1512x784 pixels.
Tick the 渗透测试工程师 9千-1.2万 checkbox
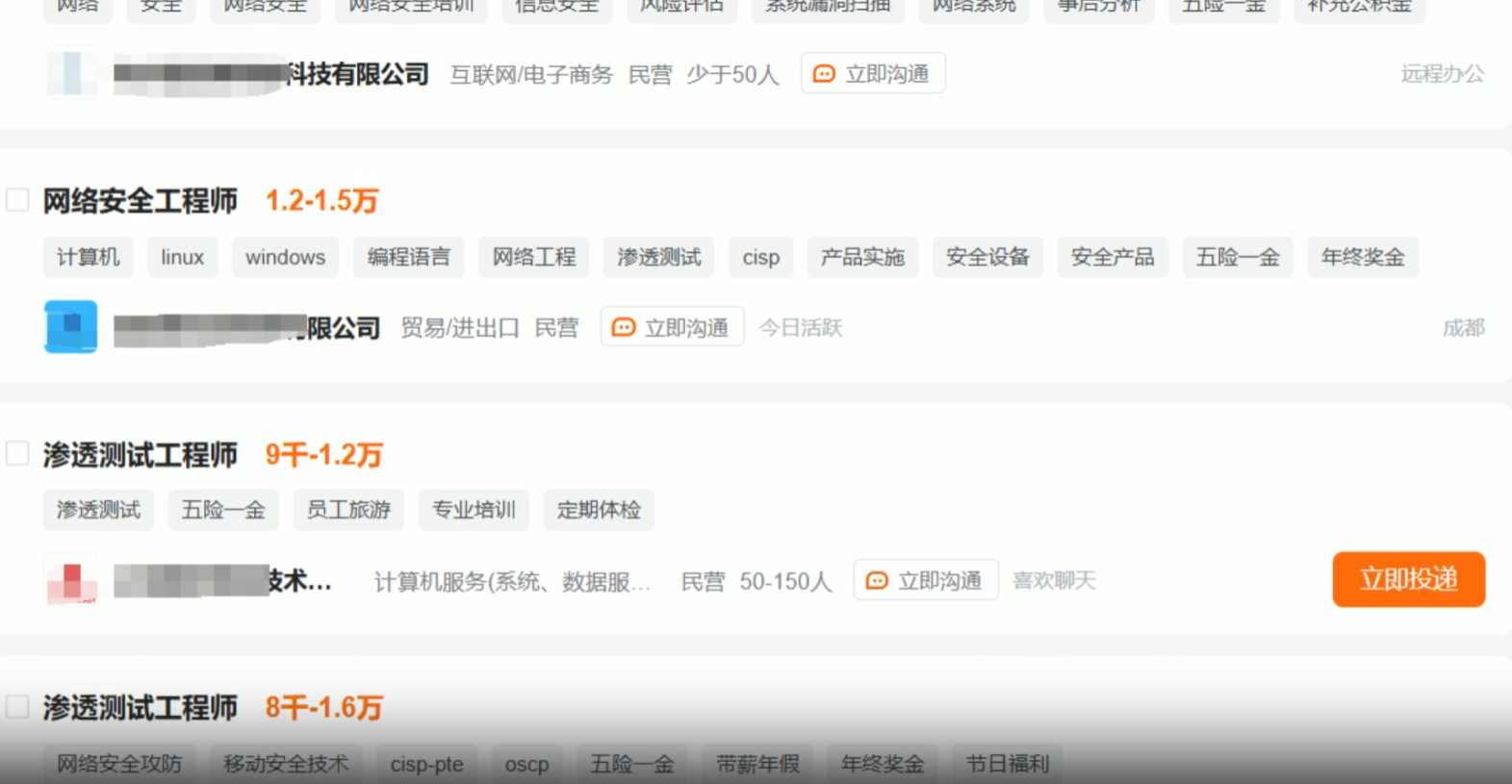[x=17, y=453]
